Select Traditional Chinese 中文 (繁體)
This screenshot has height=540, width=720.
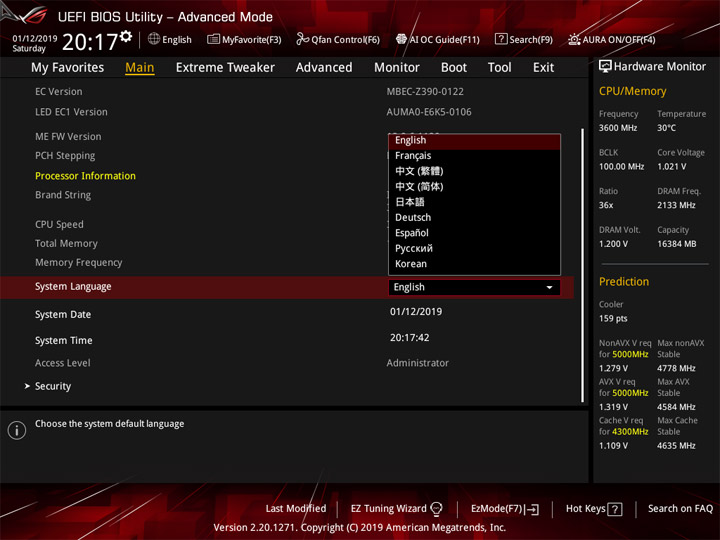tap(474, 171)
